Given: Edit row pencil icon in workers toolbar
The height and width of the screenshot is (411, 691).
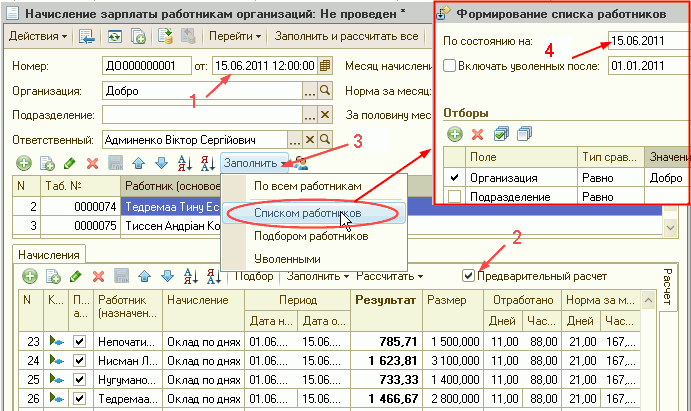Looking at the screenshot, I should coord(69,163).
